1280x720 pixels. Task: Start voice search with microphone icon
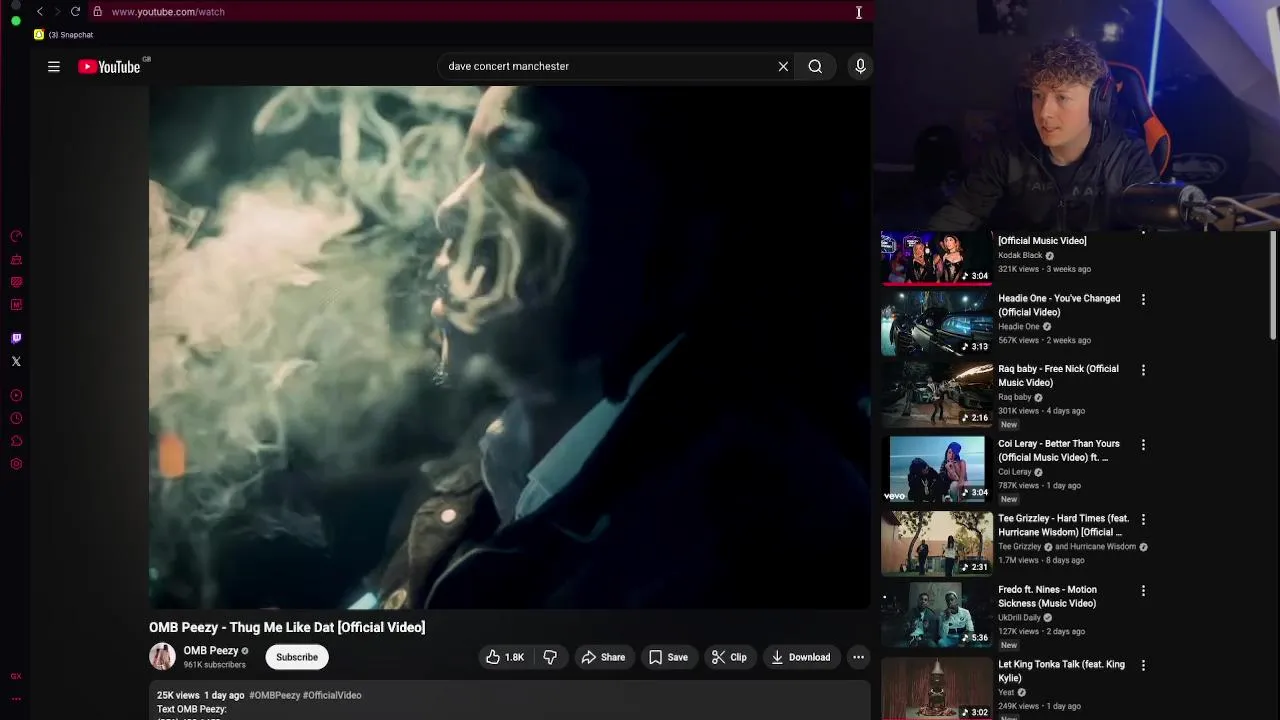[860, 66]
